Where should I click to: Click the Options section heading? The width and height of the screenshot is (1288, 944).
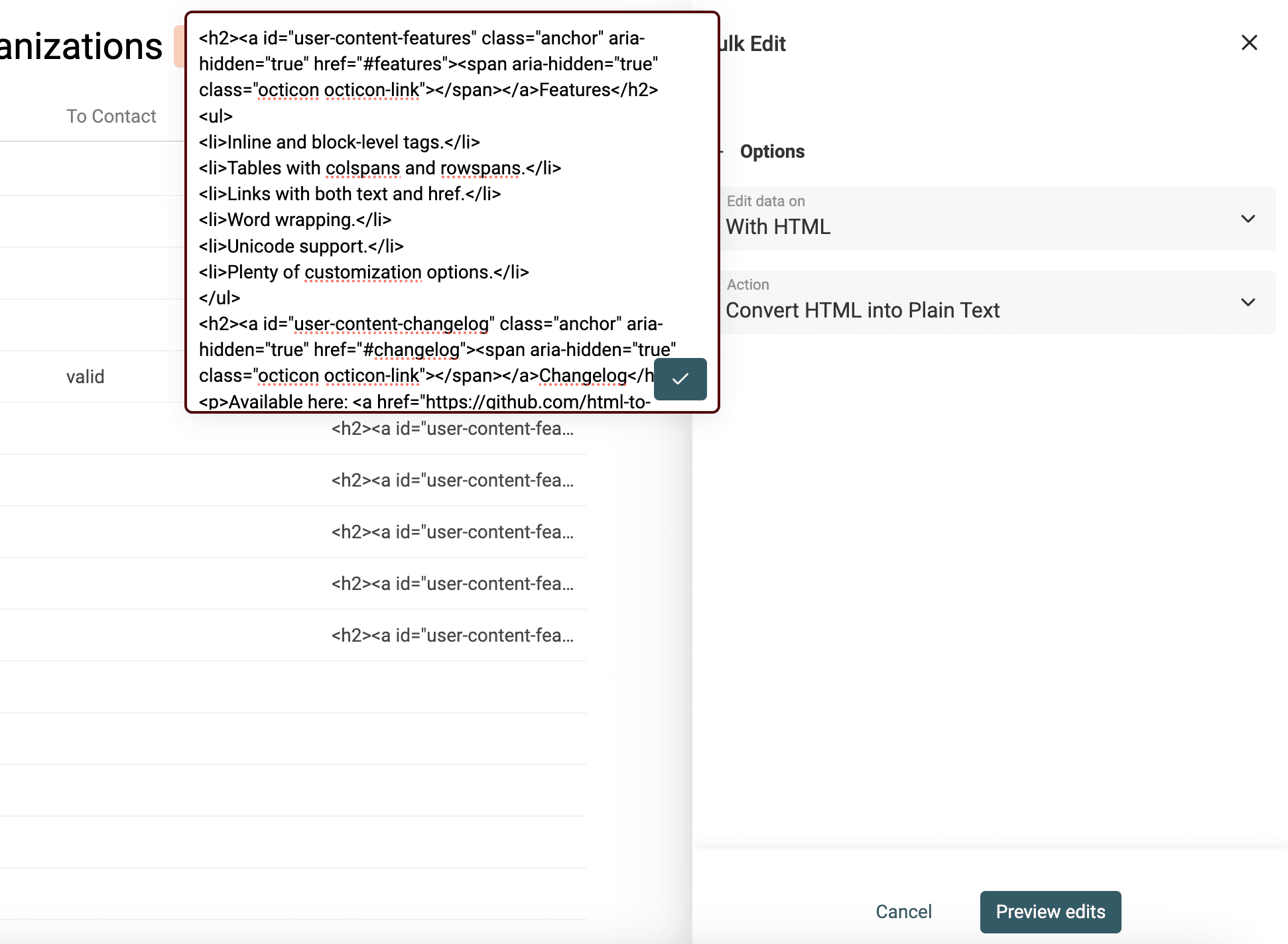tap(772, 151)
